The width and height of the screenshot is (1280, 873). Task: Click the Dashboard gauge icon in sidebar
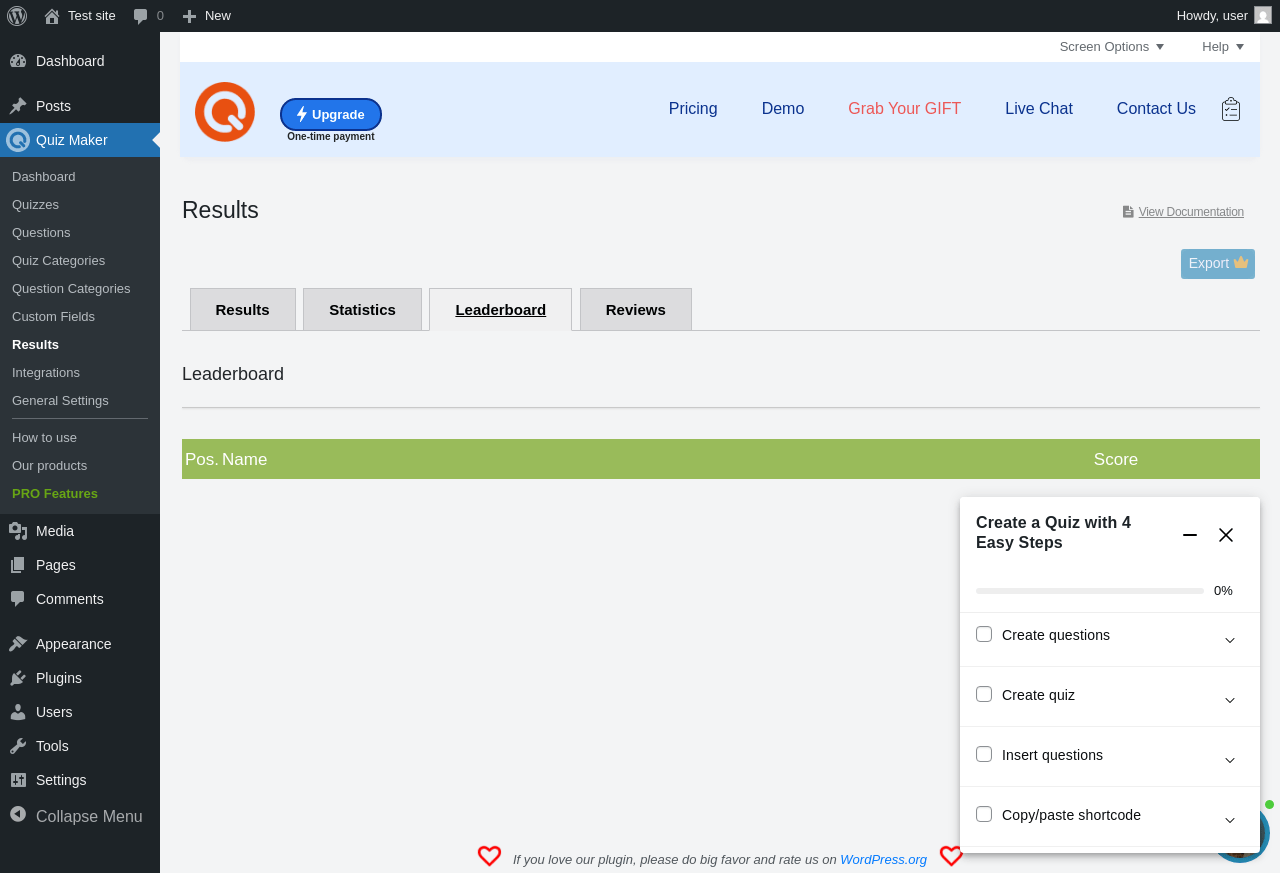pos(18,61)
